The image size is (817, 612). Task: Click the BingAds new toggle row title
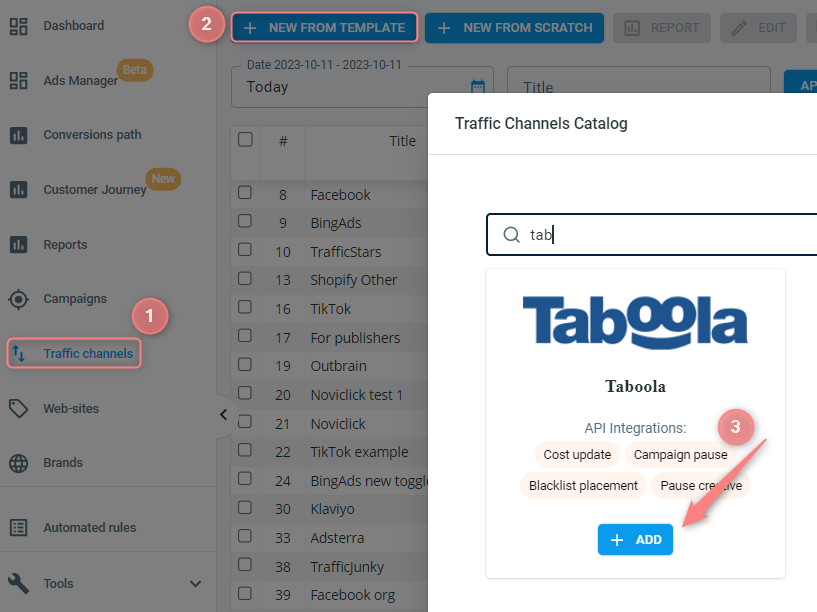pyautogui.click(x=369, y=481)
